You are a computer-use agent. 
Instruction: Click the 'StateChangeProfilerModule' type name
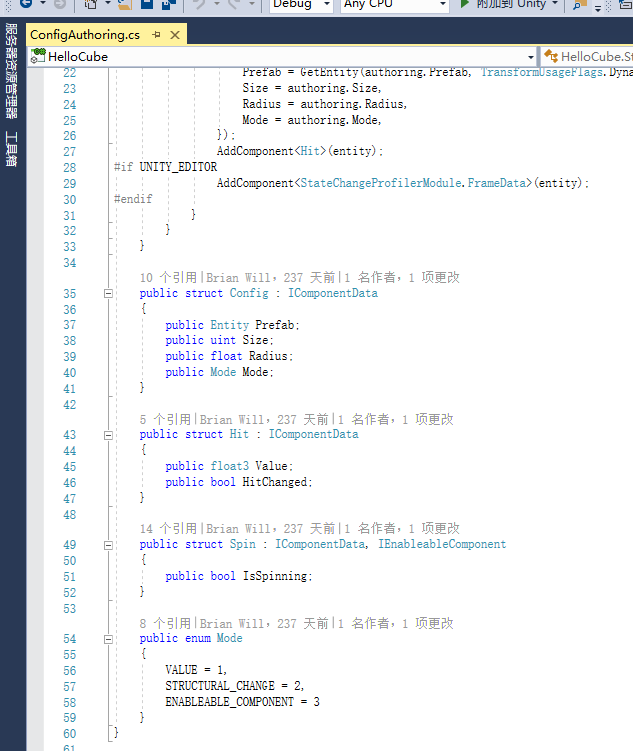(381, 183)
